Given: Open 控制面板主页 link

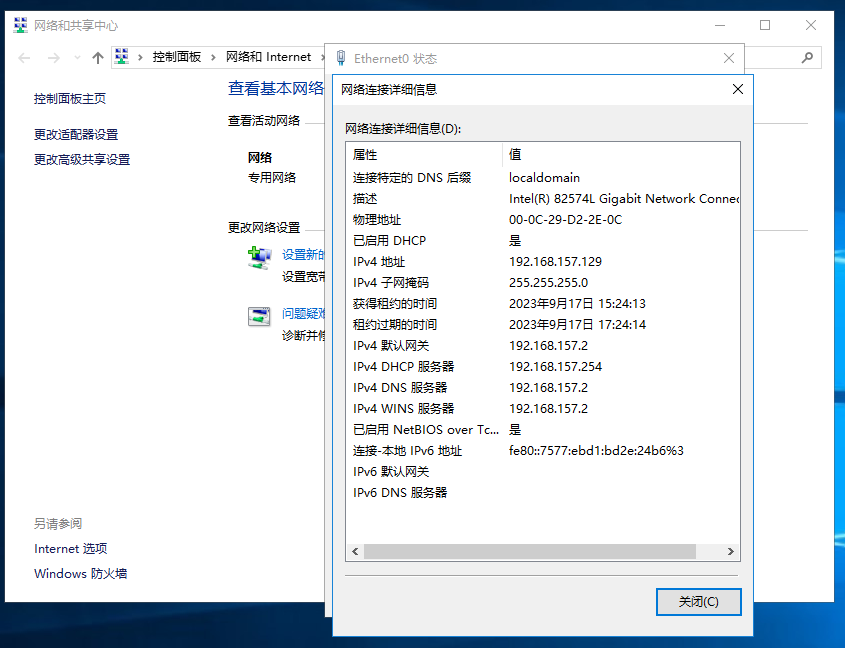Looking at the screenshot, I should point(70,99).
